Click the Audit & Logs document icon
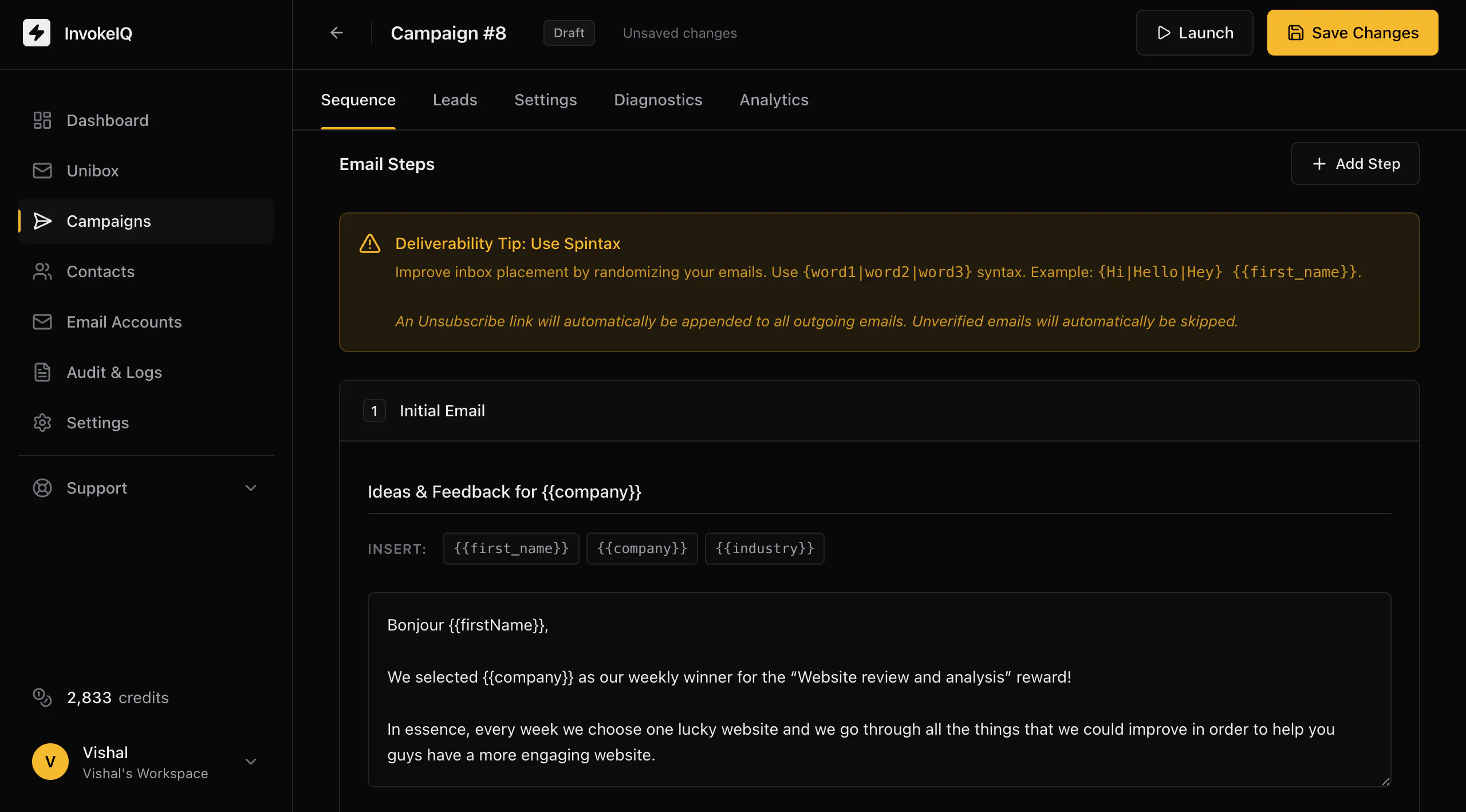This screenshot has height=812, width=1466. point(42,372)
